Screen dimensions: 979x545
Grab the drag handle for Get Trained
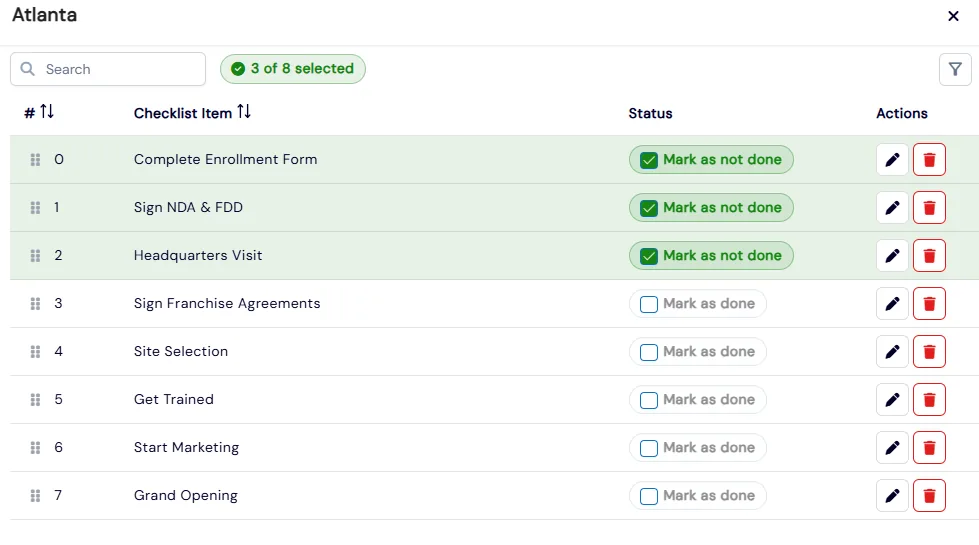[x=36, y=400]
